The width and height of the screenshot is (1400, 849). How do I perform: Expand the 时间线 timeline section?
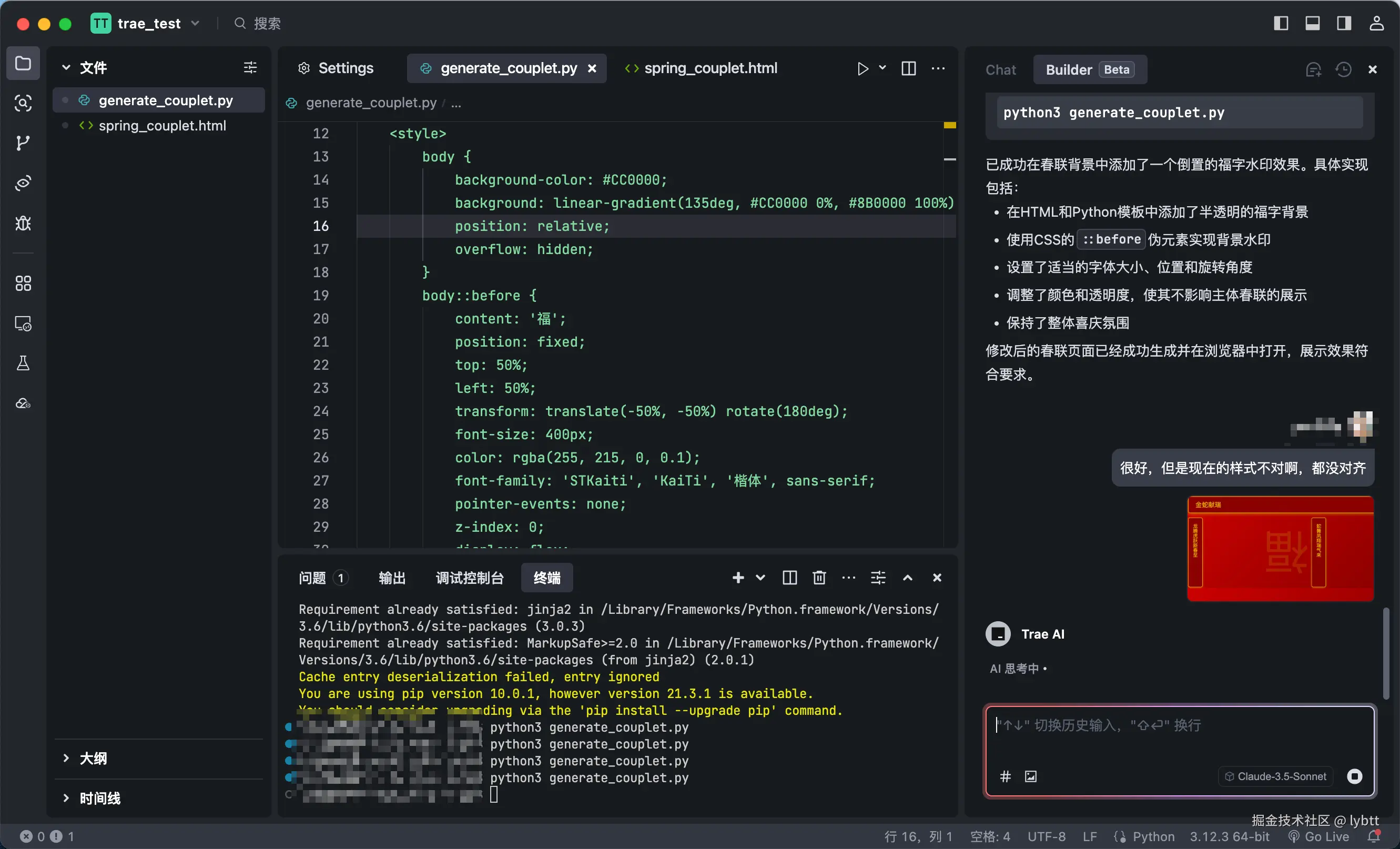point(100,798)
